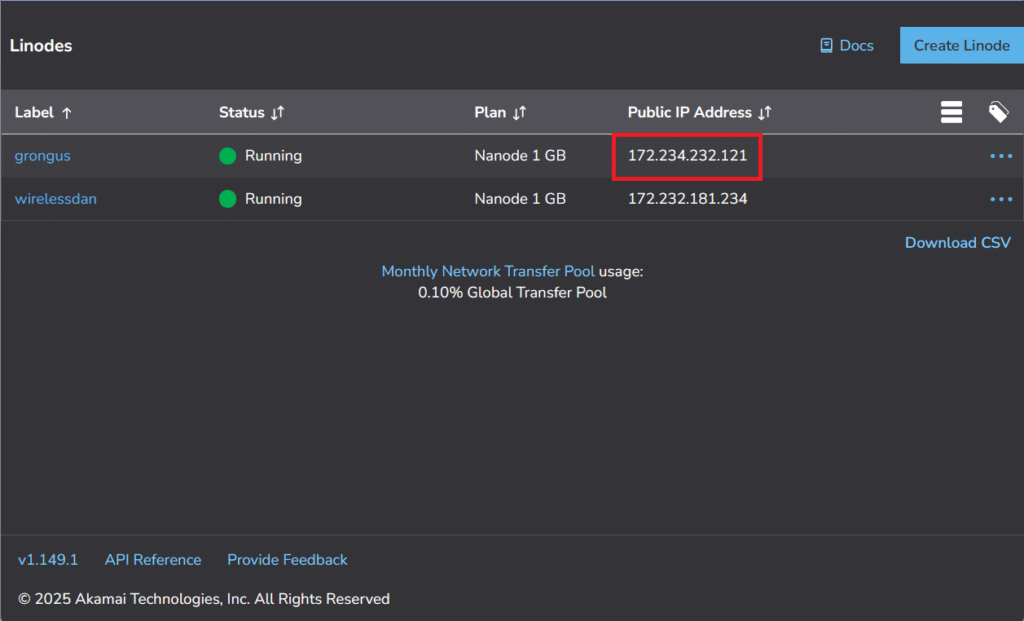
Task: Open the wirelessdan Linode
Action: click(55, 199)
